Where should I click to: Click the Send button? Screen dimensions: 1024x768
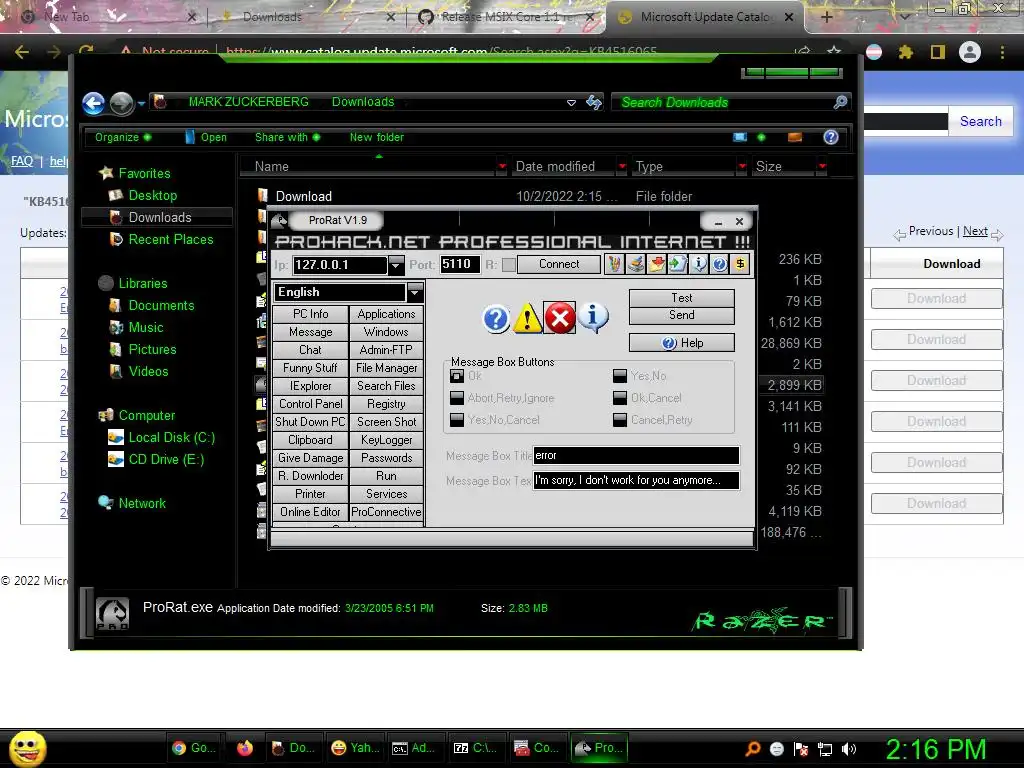tap(681, 315)
